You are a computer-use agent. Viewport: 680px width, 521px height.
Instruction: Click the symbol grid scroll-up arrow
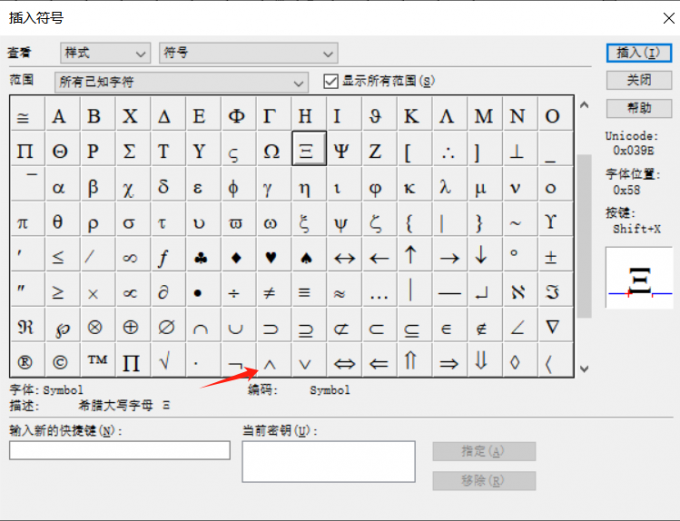584,105
